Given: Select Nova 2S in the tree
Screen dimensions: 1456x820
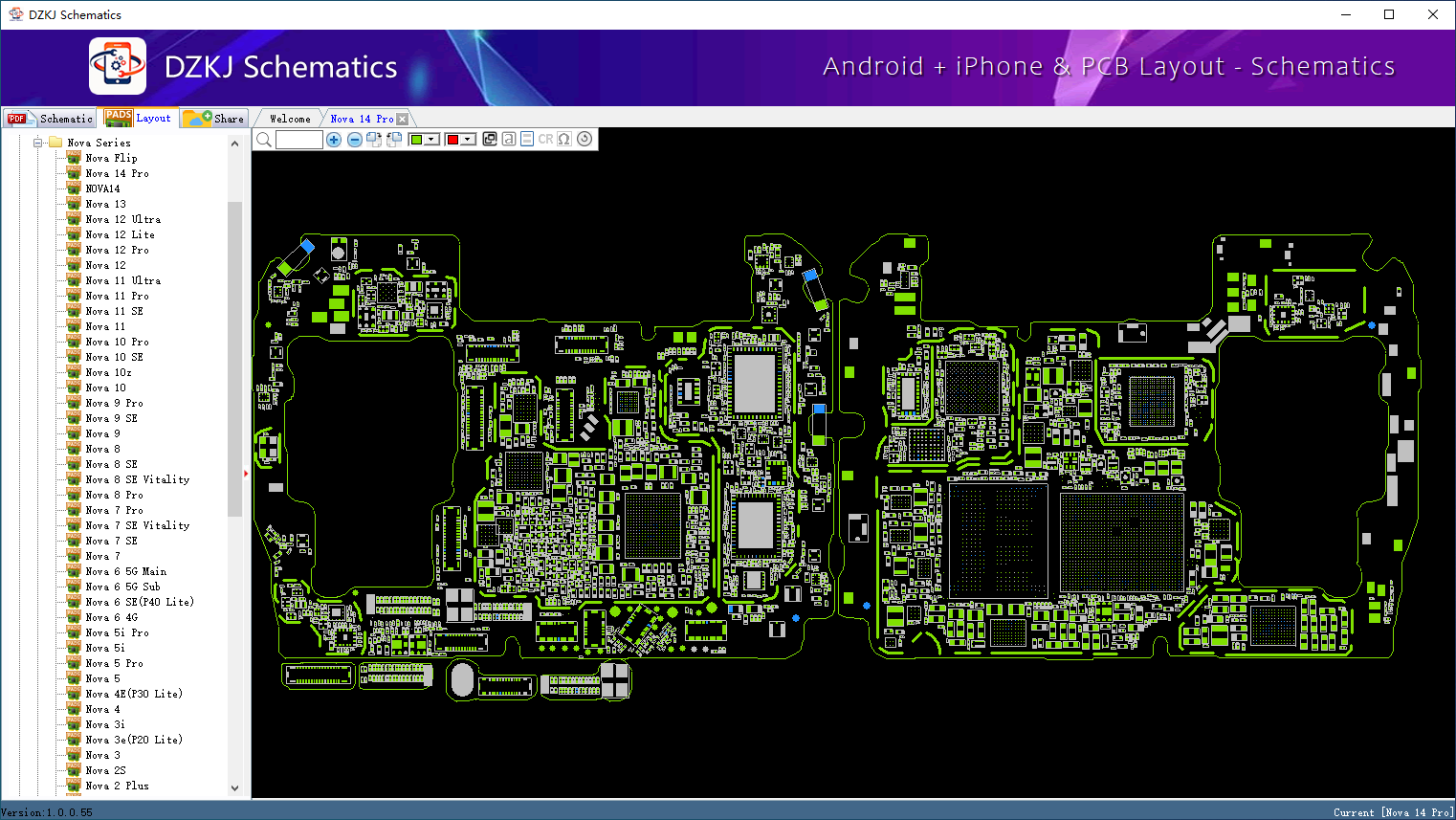Looking at the screenshot, I should tap(105, 770).
